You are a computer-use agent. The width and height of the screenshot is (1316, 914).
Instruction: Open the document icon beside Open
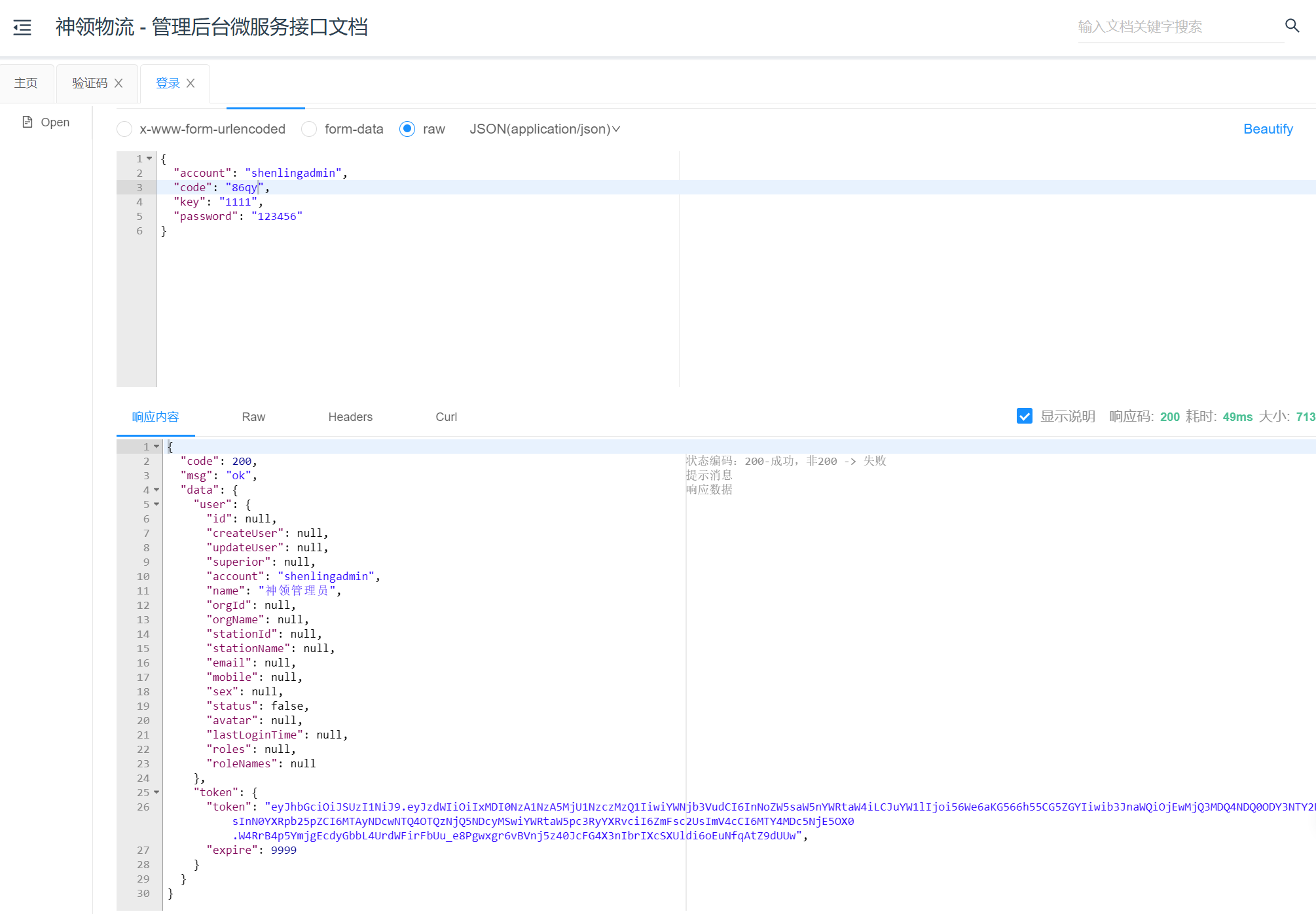click(x=27, y=122)
